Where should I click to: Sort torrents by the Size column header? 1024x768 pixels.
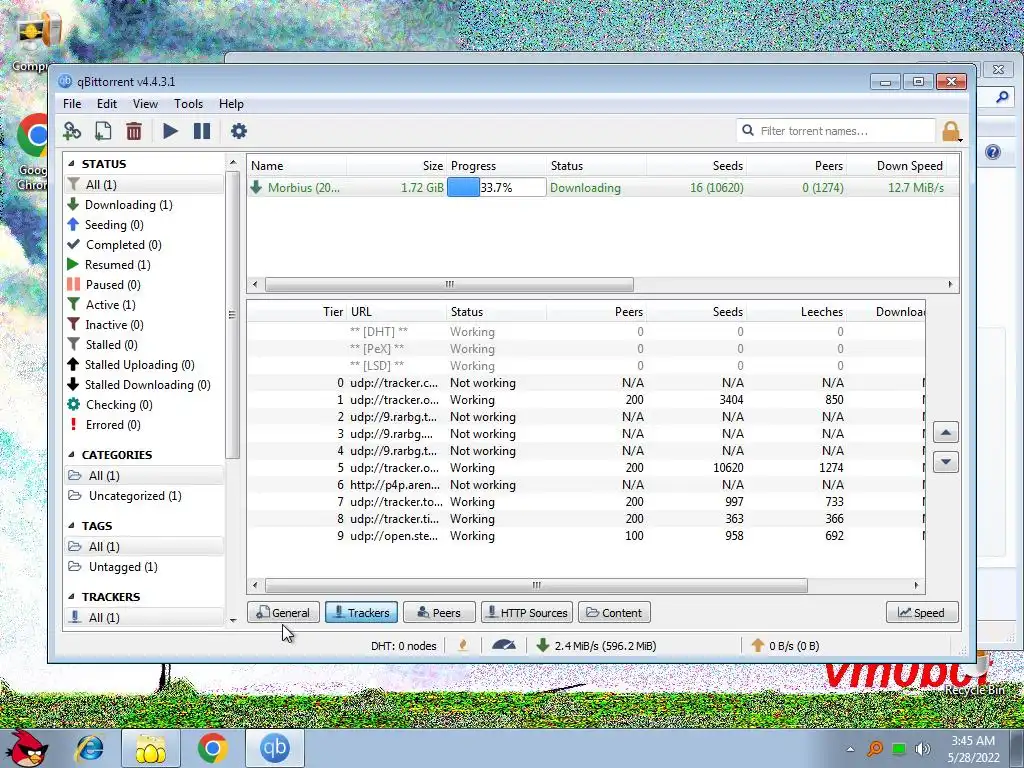(396, 166)
